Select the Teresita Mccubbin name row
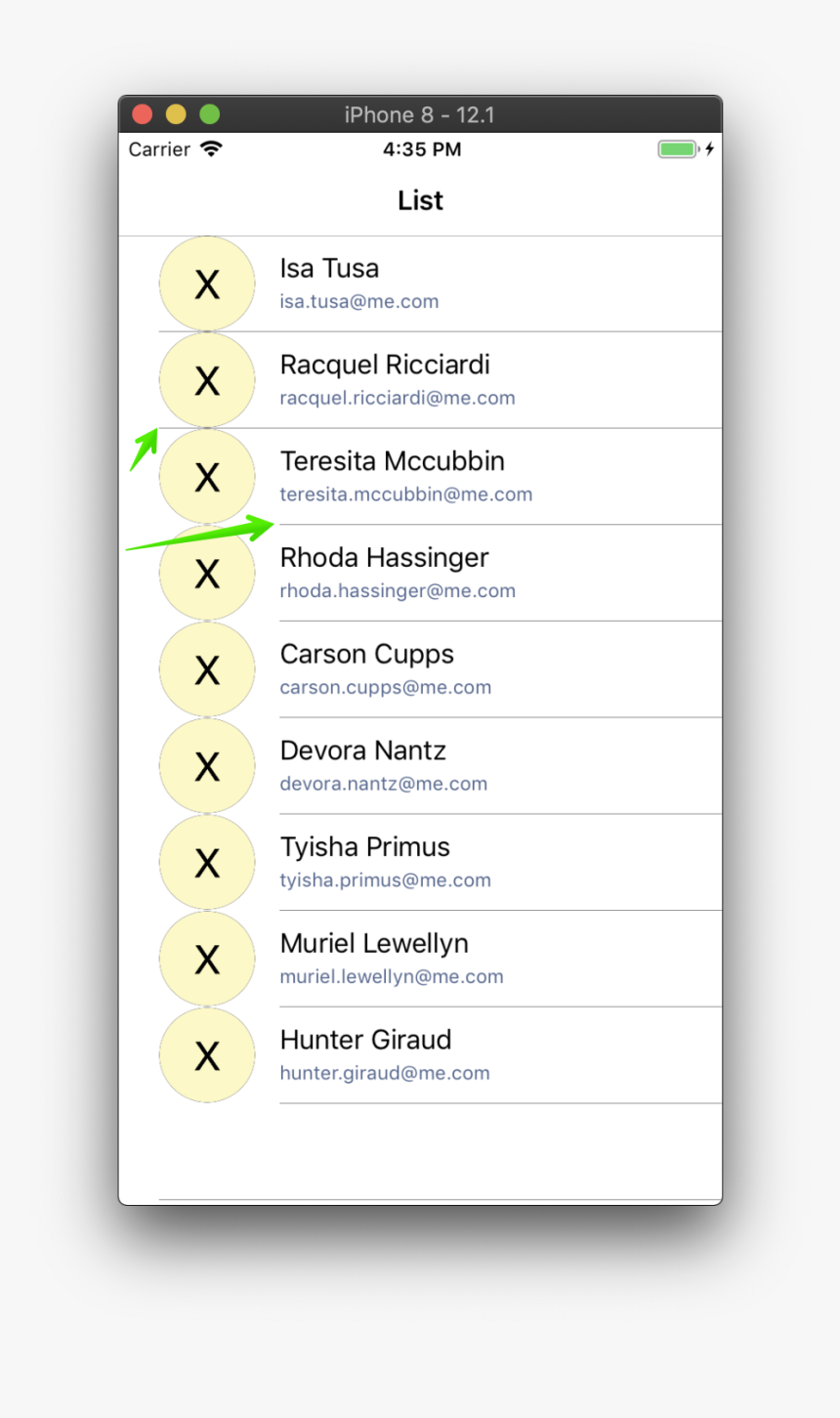 pyautogui.click(x=392, y=461)
